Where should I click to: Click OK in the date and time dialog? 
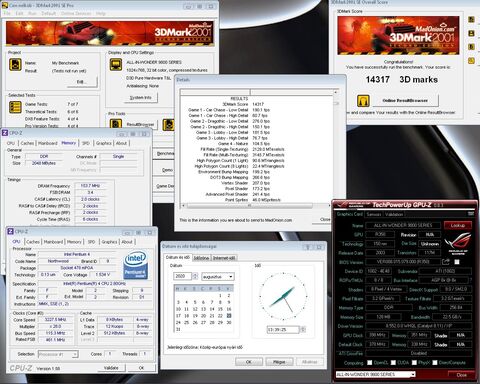coord(249,362)
